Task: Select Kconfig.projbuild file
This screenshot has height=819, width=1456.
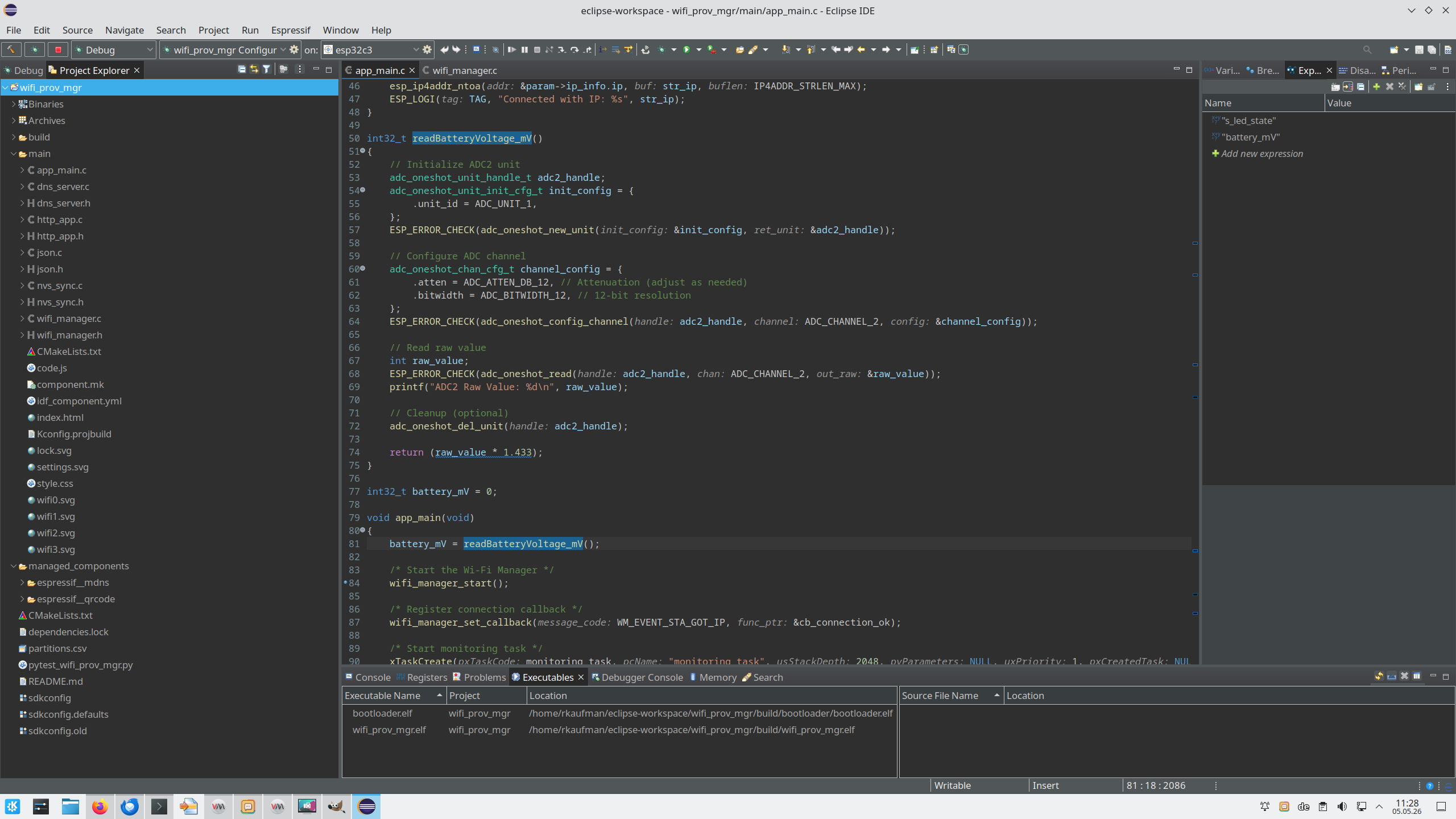Action: 74,434
